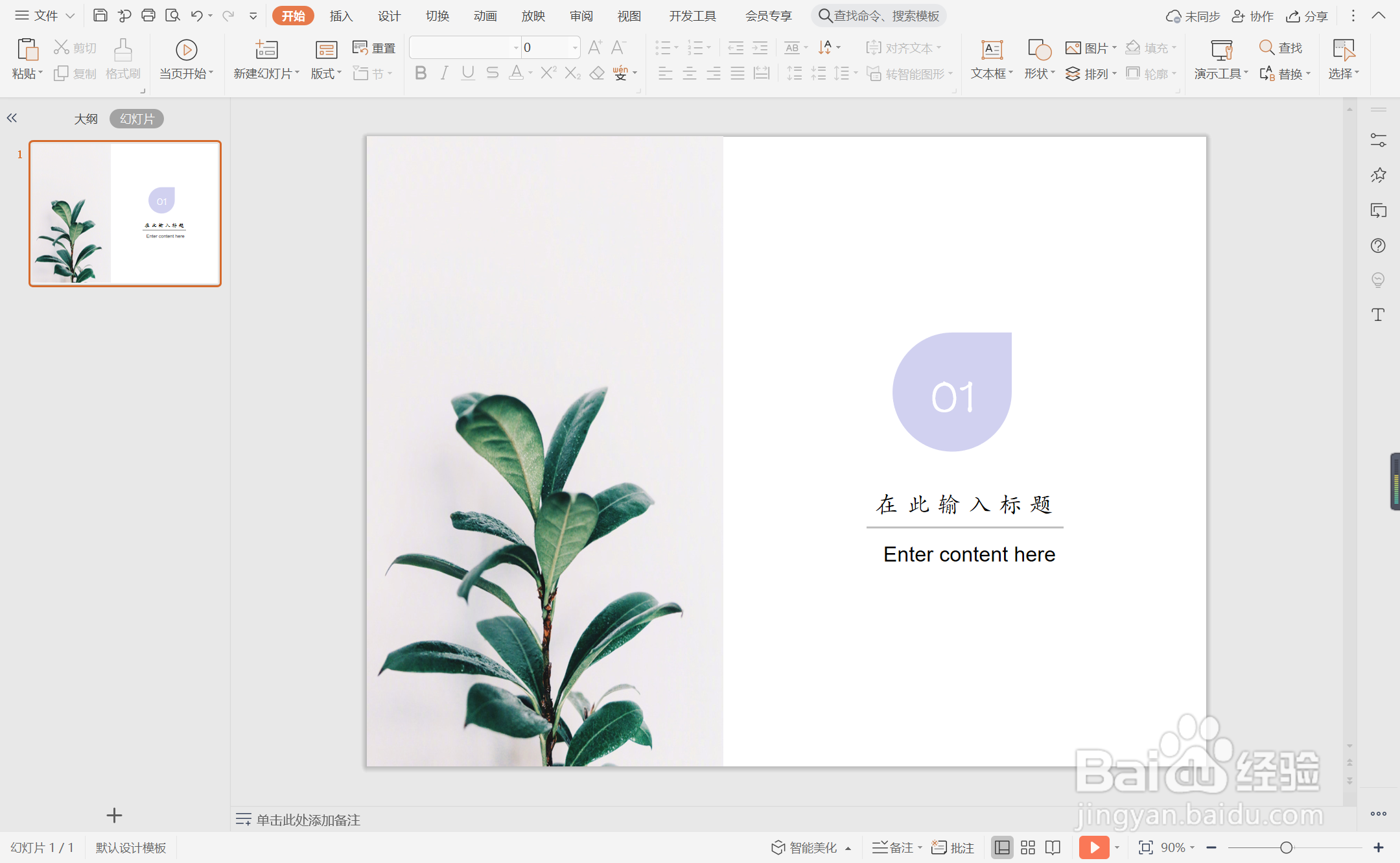
Task: Decrease font size with the A- icon
Action: [619, 47]
